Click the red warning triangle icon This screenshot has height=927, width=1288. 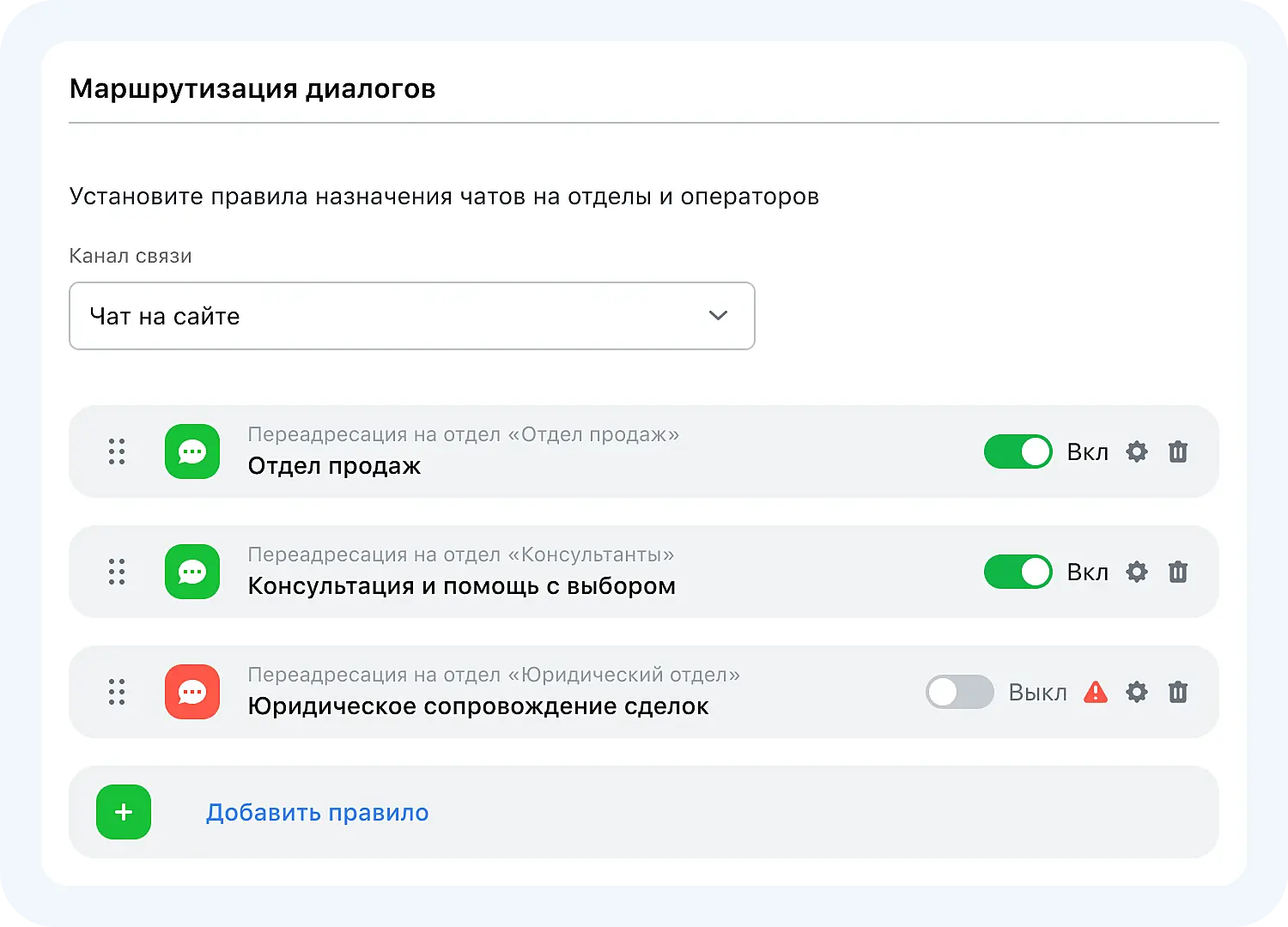point(1096,692)
